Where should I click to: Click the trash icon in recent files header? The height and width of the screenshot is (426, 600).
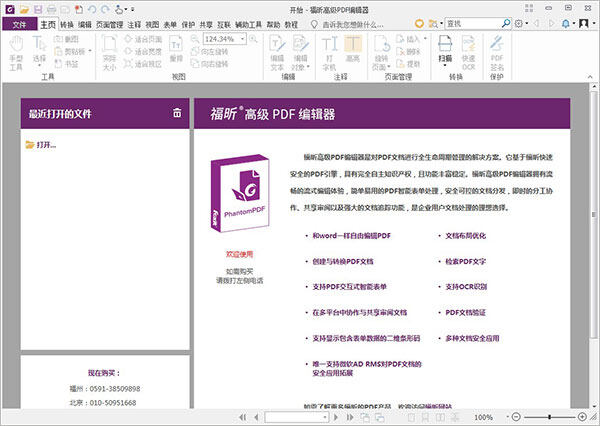click(x=177, y=113)
